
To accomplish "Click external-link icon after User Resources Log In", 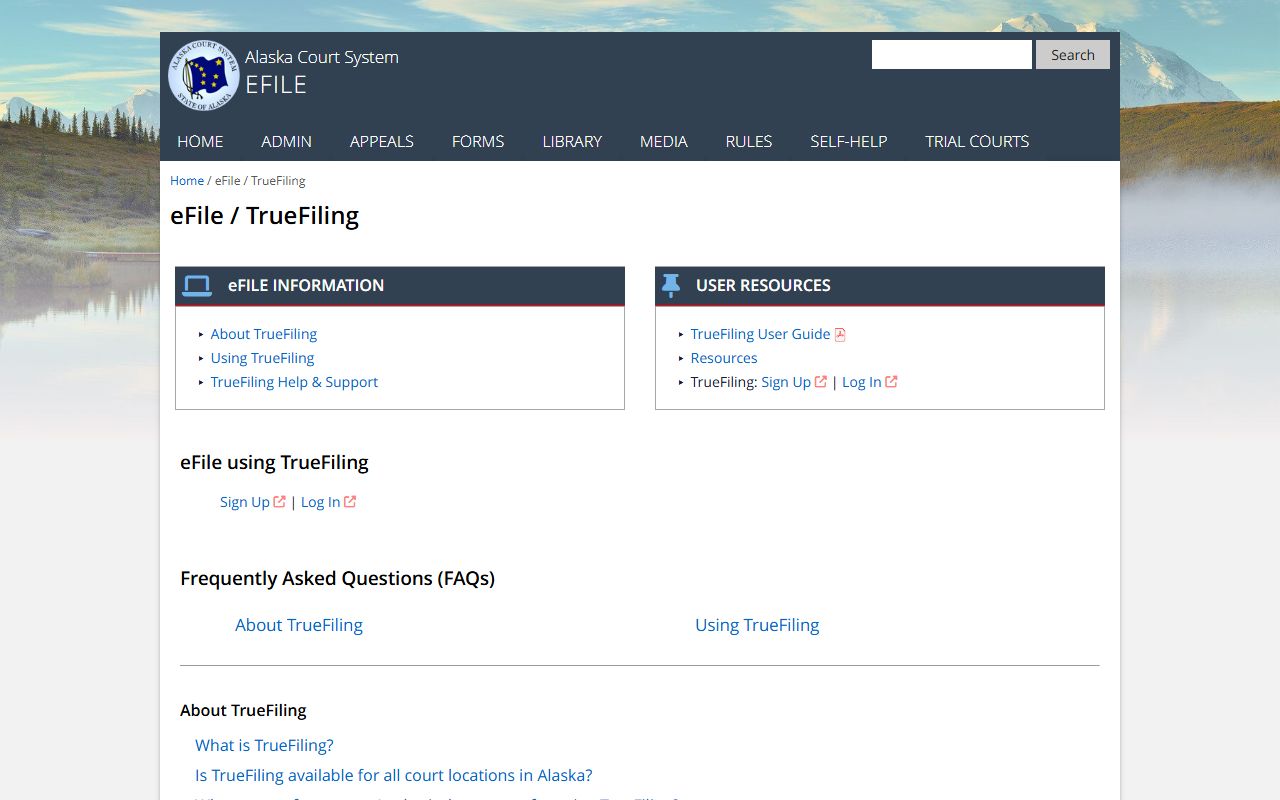I will (x=891, y=382).
